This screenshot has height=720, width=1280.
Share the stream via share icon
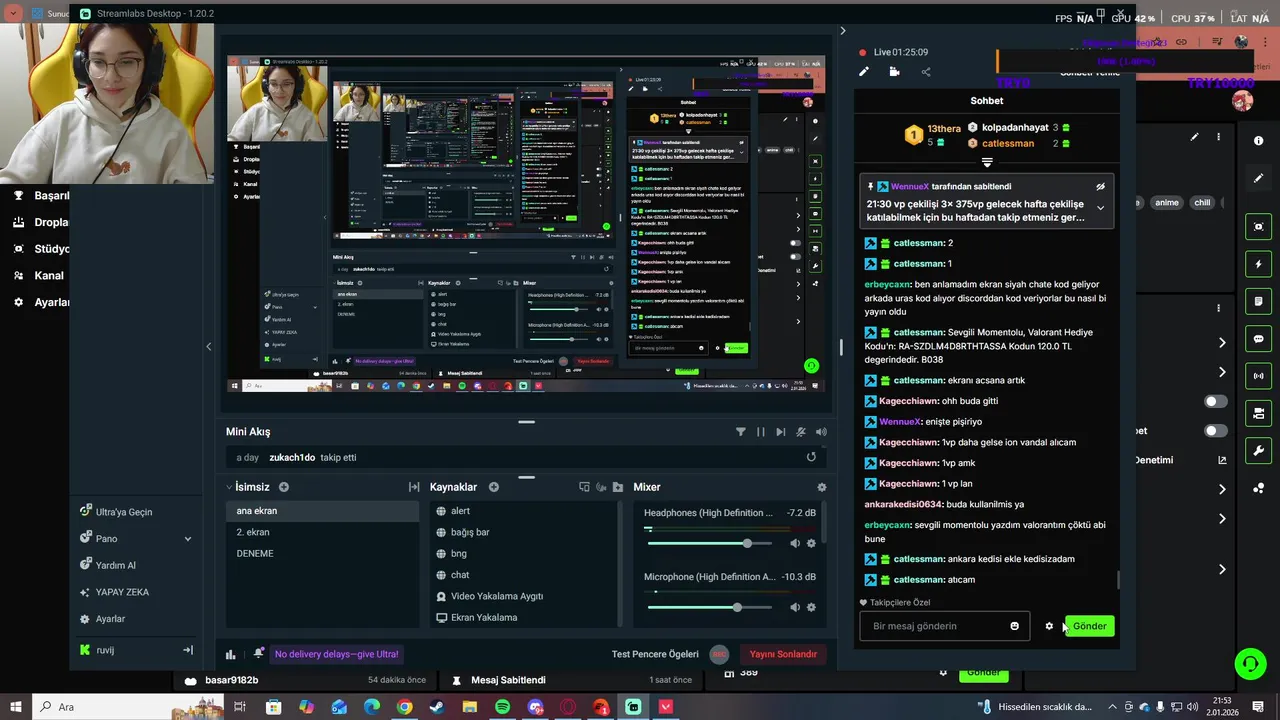[926, 72]
